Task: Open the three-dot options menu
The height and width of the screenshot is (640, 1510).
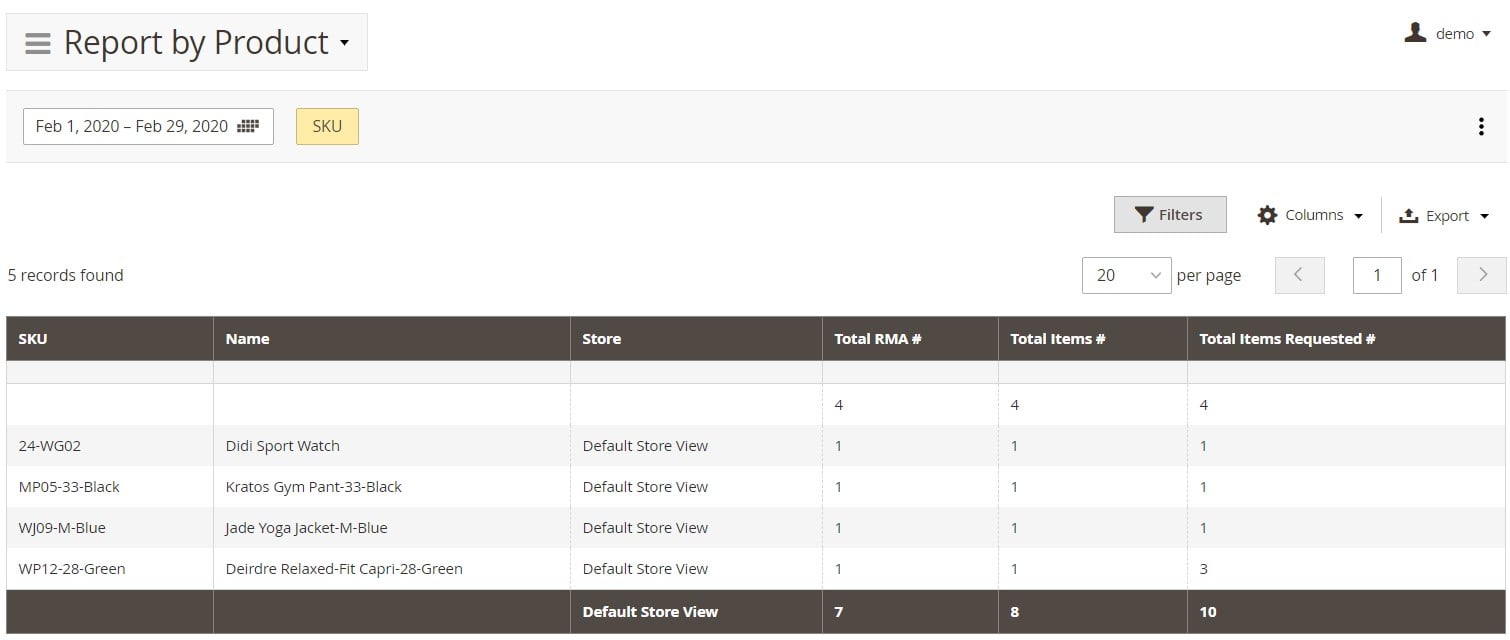Action: click(x=1481, y=127)
